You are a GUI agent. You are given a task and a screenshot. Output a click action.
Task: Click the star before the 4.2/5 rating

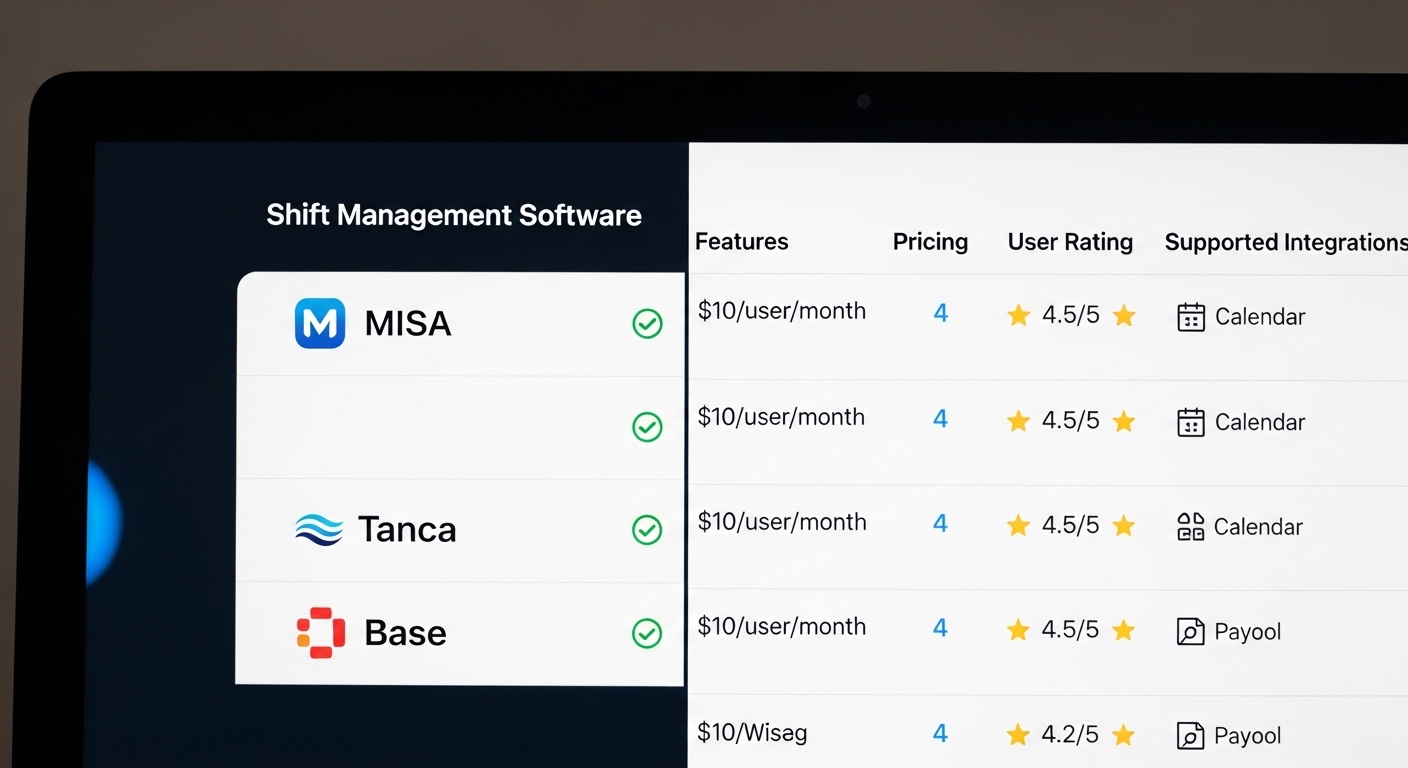coord(1018,735)
